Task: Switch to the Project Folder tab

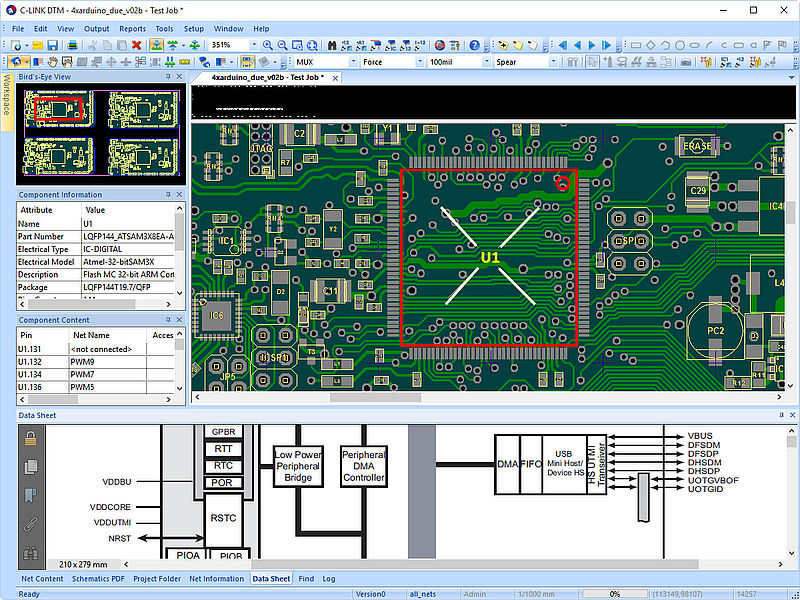Action: [157, 579]
